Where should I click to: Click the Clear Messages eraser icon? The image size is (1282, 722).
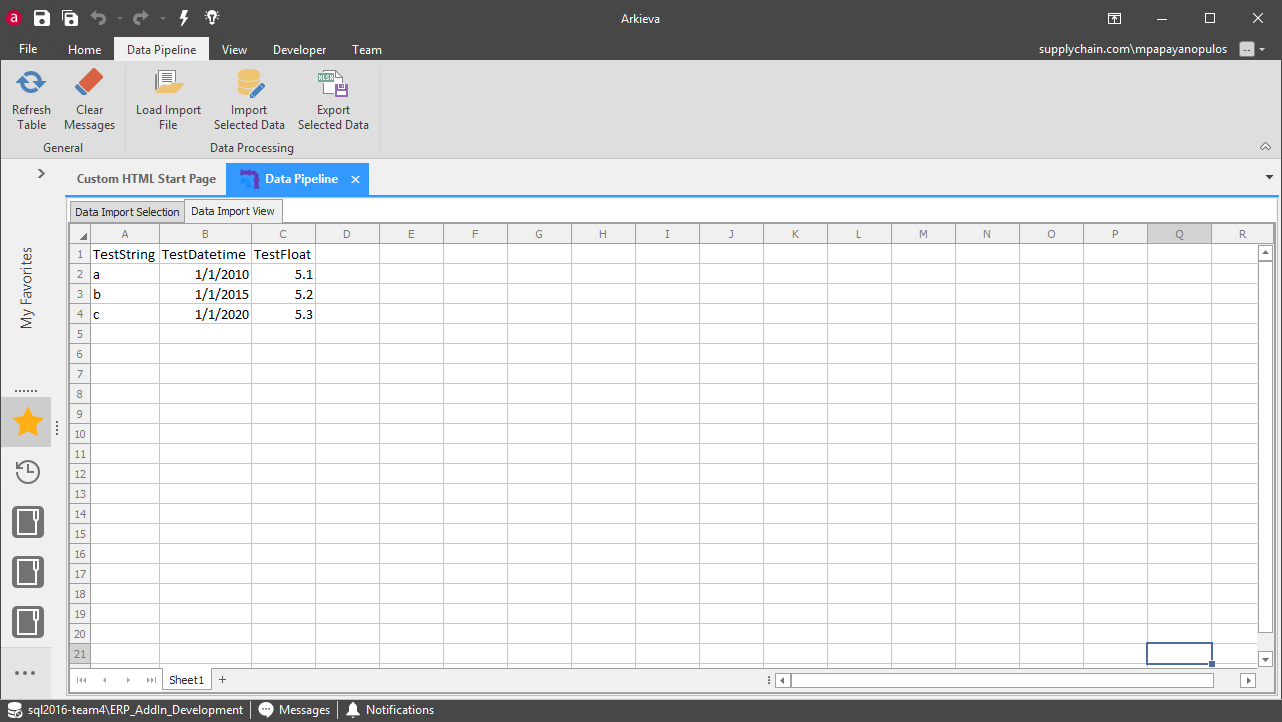(89, 82)
